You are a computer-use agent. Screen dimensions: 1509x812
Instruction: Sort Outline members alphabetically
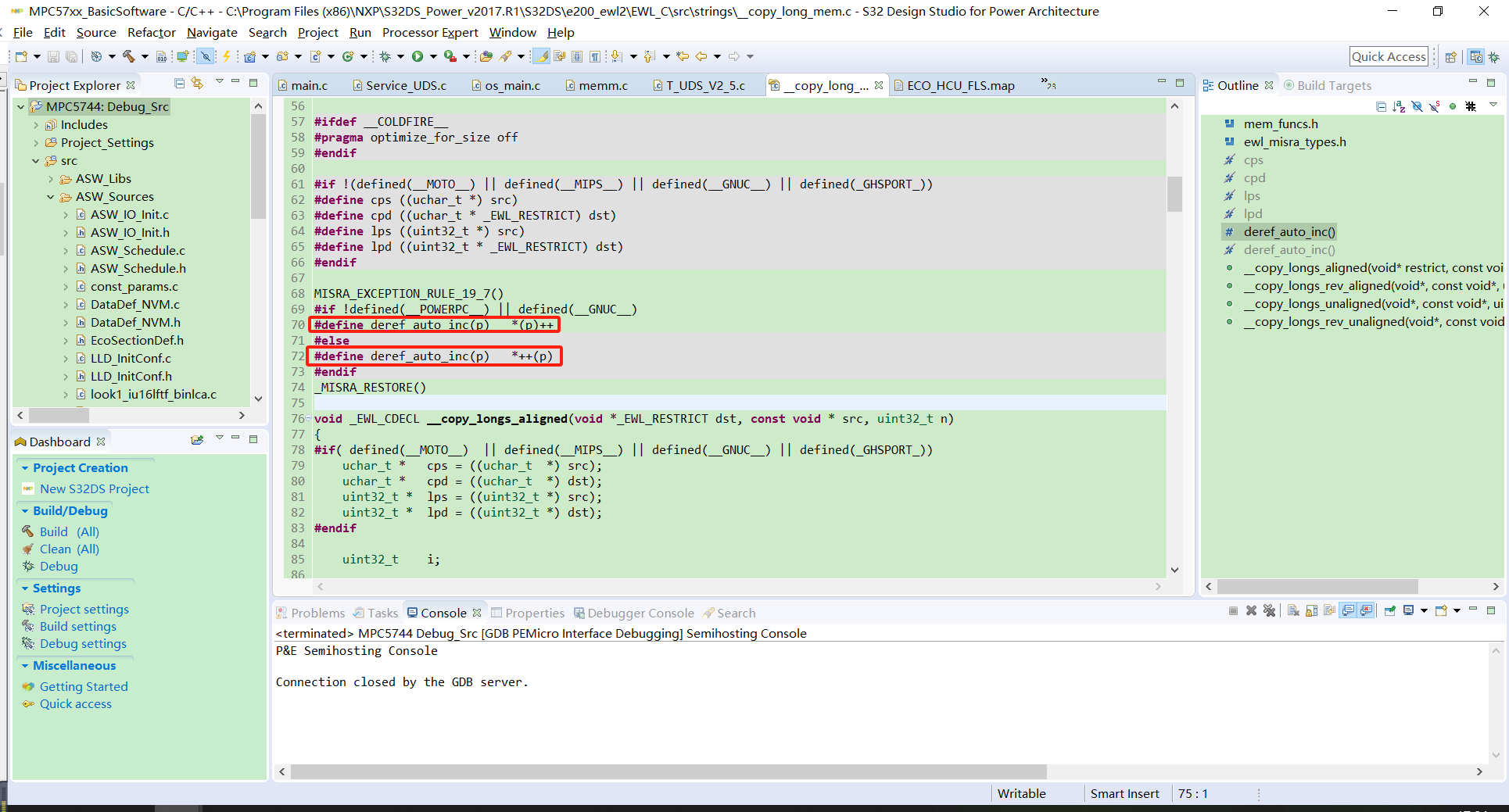(1399, 106)
